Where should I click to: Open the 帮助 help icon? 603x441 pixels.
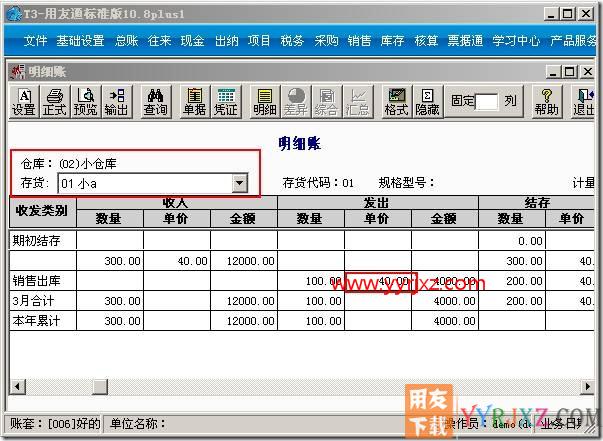[546, 102]
